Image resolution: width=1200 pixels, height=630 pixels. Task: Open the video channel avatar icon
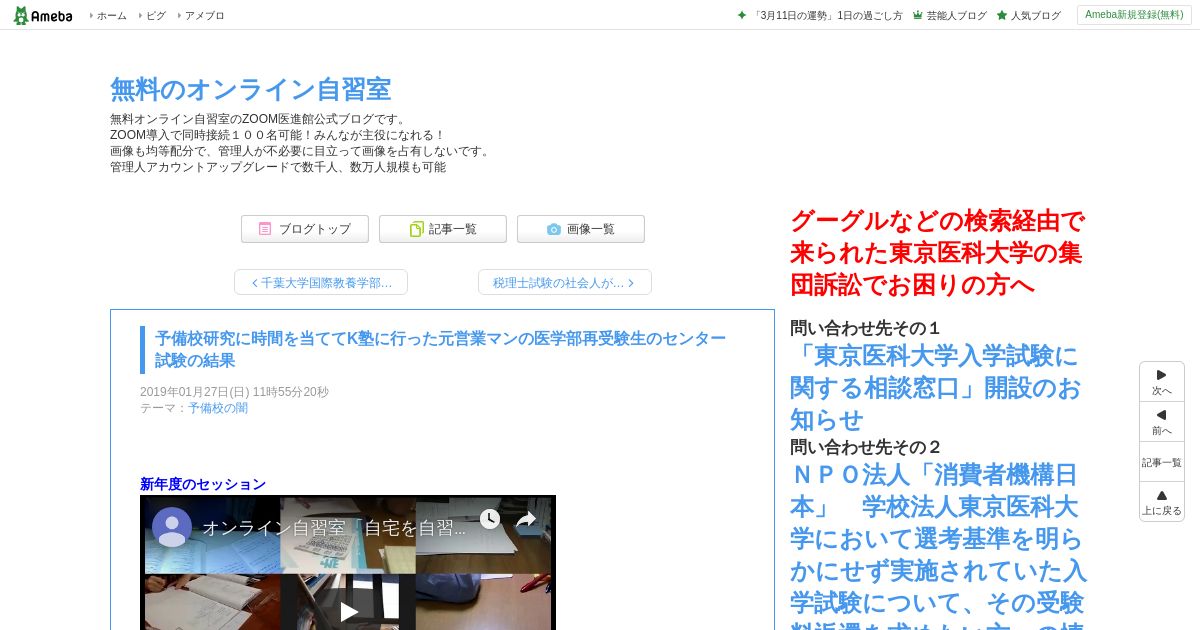[x=172, y=527]
